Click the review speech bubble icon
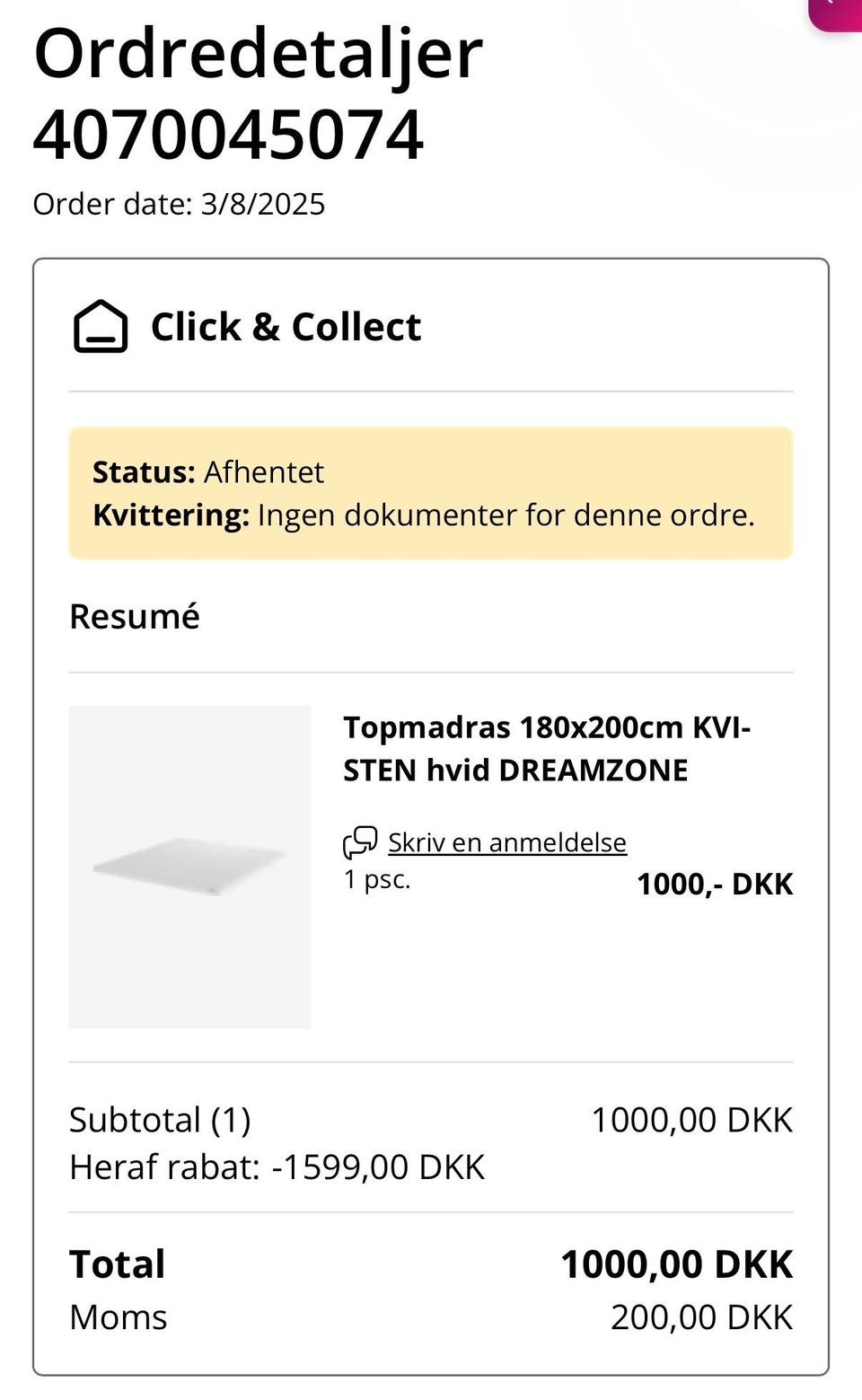 (x=360, y=842)
